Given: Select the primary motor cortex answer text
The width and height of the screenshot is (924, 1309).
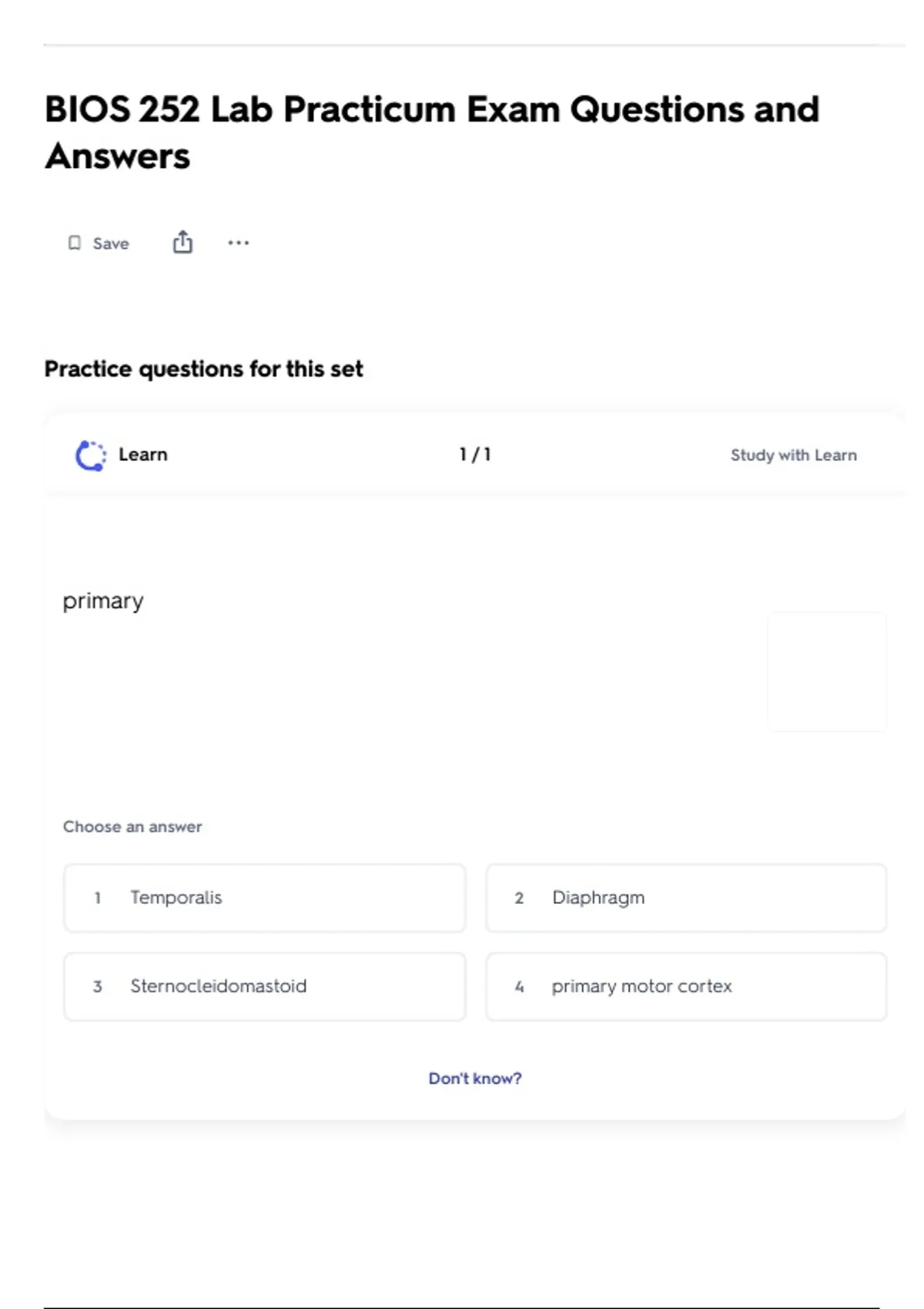Looking at the screenshot, I should (x=641, y=986).
